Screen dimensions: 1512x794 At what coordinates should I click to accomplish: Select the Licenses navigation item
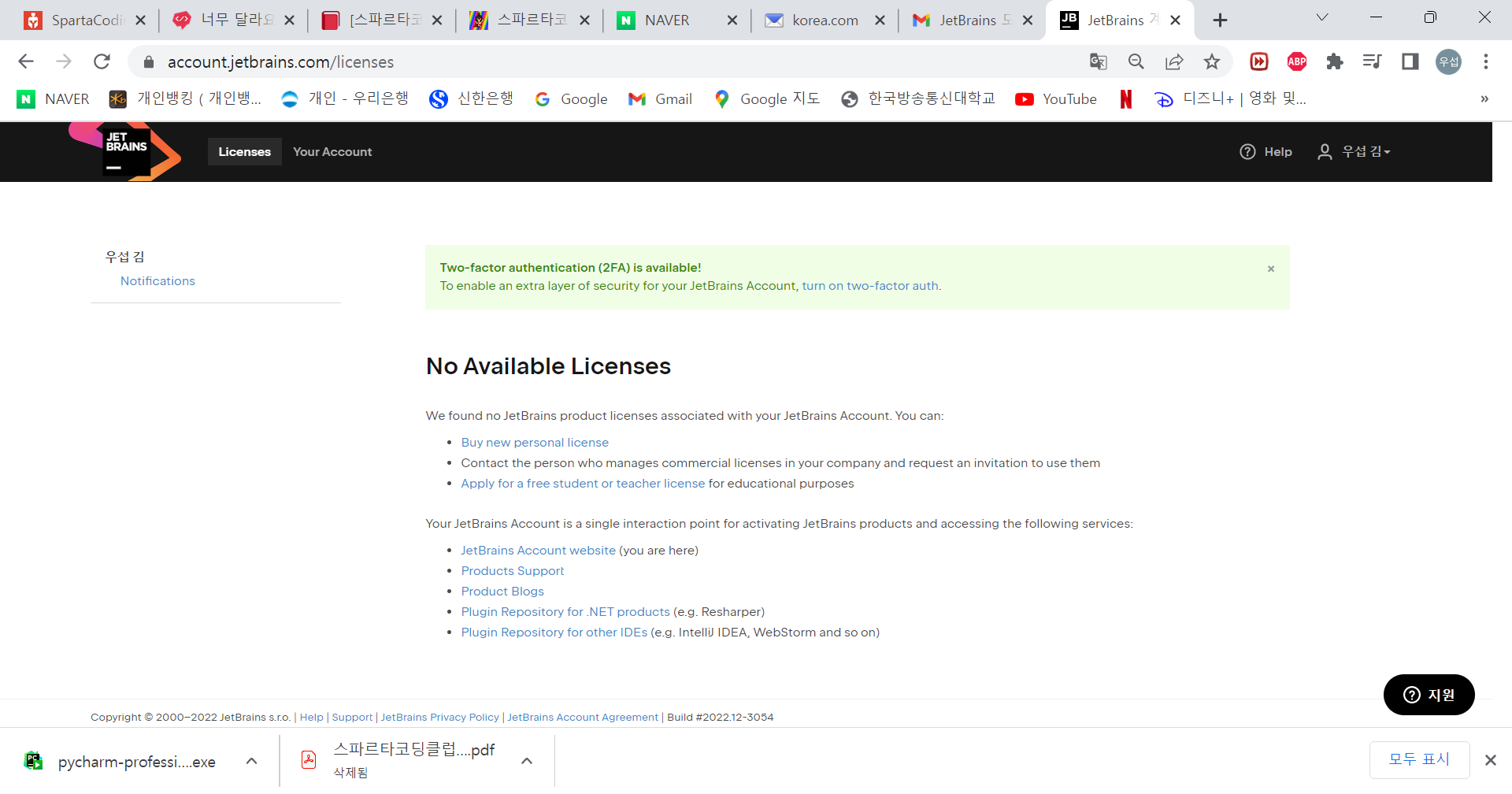(244, 152)
